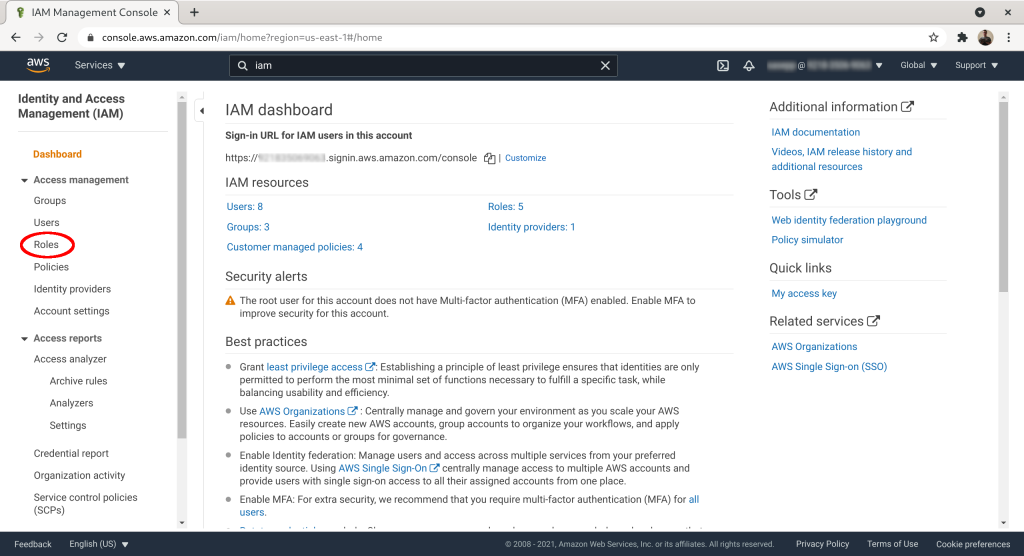Click the browser address bar URL
1024x556 pixels.
click(x=242, y=37)
